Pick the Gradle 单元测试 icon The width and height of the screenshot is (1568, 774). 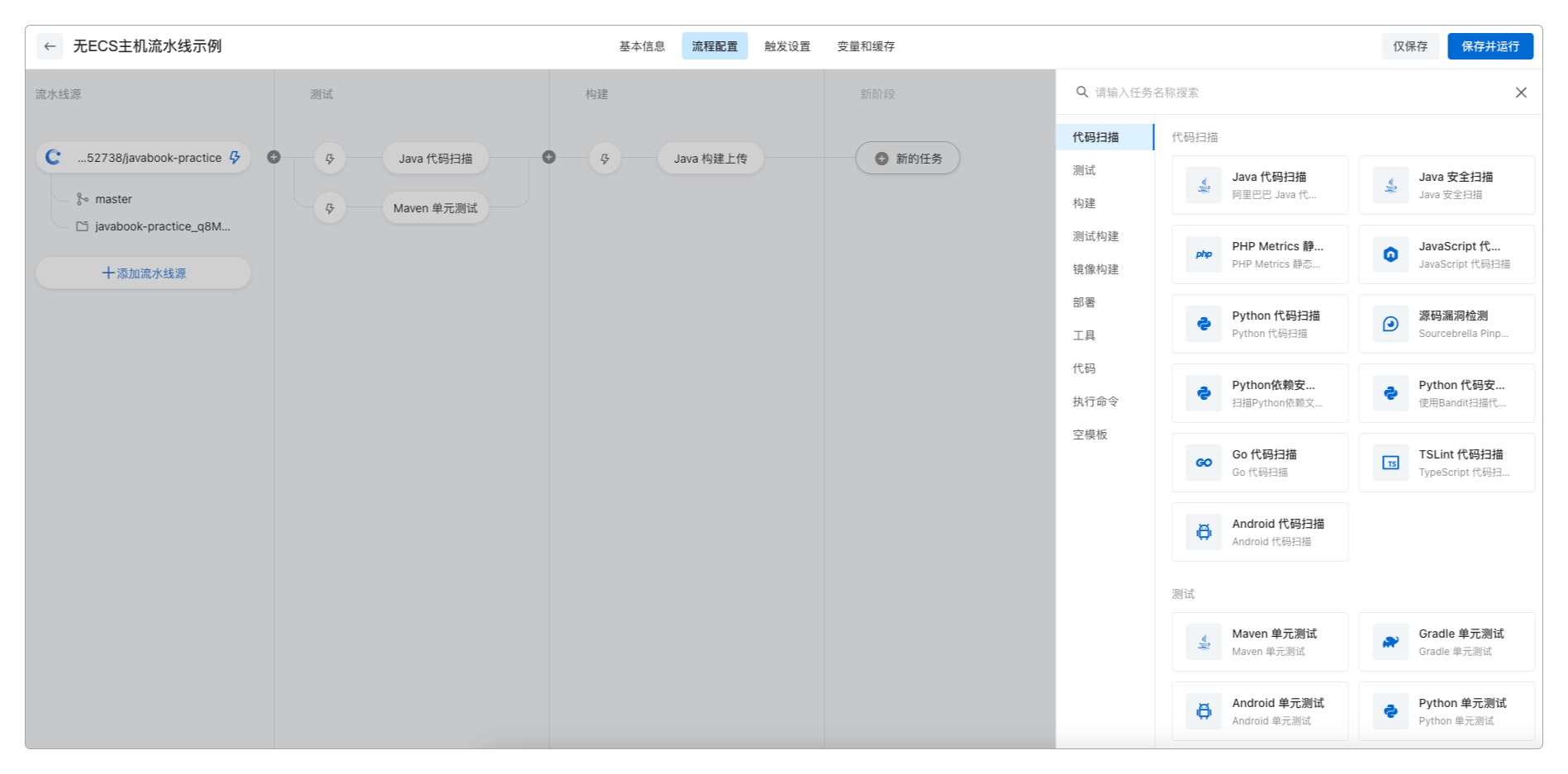click(x=1390, y=642)
